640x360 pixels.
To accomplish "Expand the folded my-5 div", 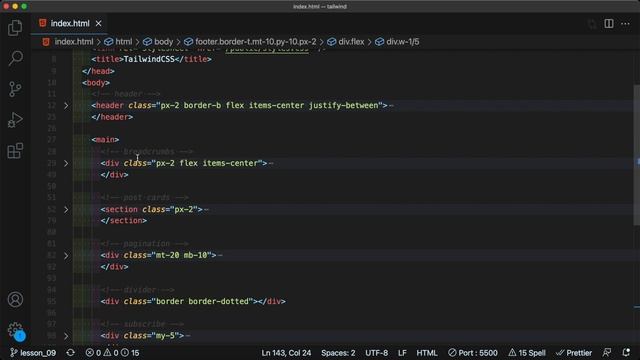I will coord(66,336).
